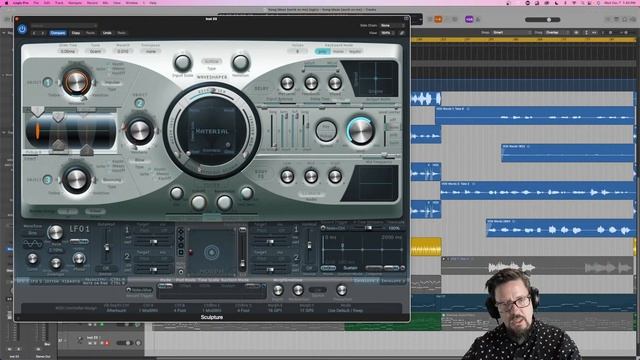The width and height of the screenshot is (640, 360).
Task: Click the Transpose value field
Action: 151,51
